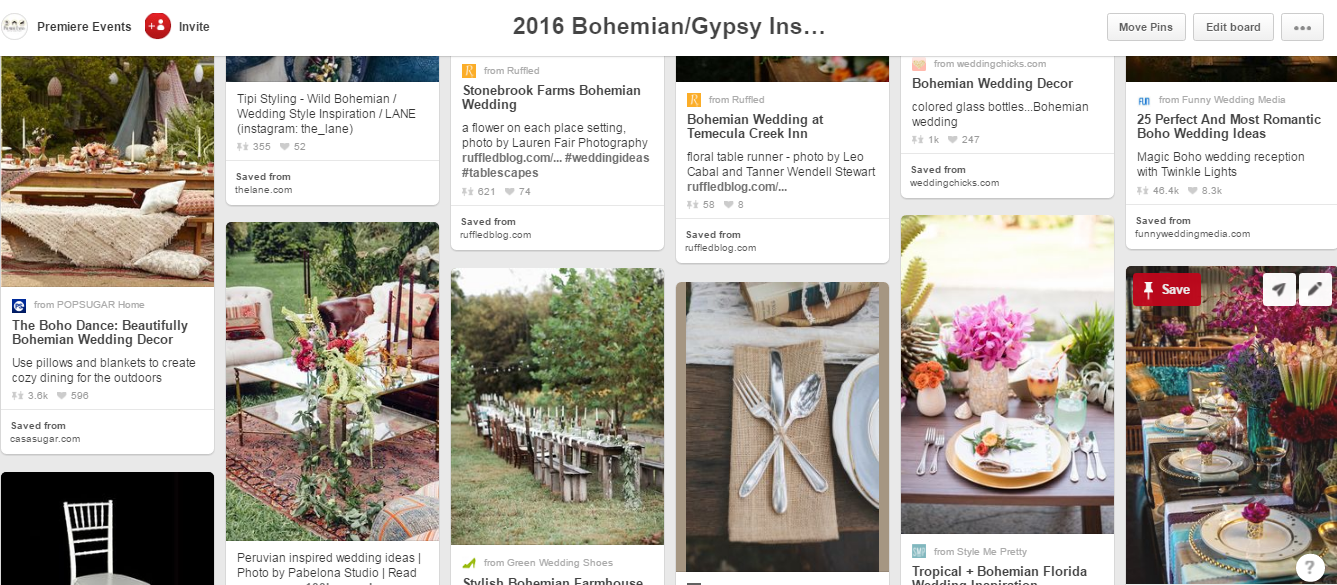Open the Premiere Events profile avatar
This screenshot has height=585, width=1337.
coord(15,26)
